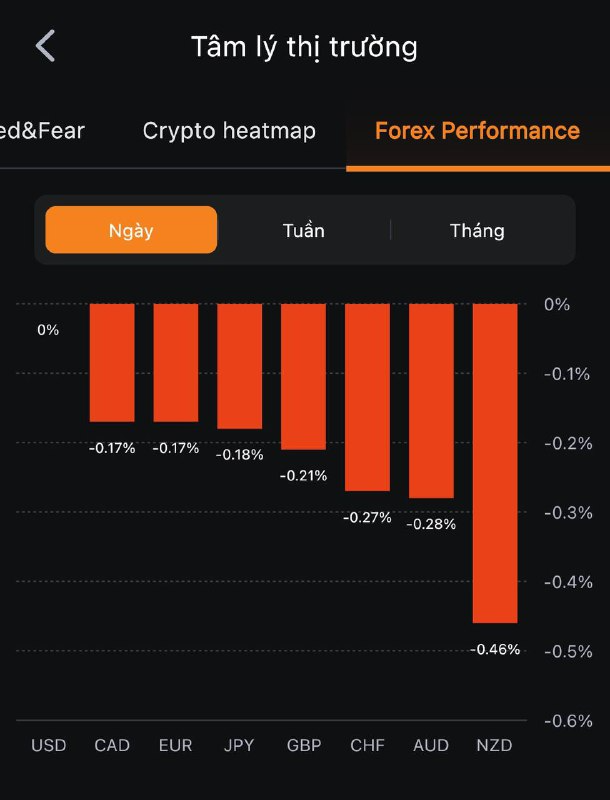The height and width of the screenshot is (800, 610).
Task: Switch to Crypto heatmap tab
Action: 229,131
